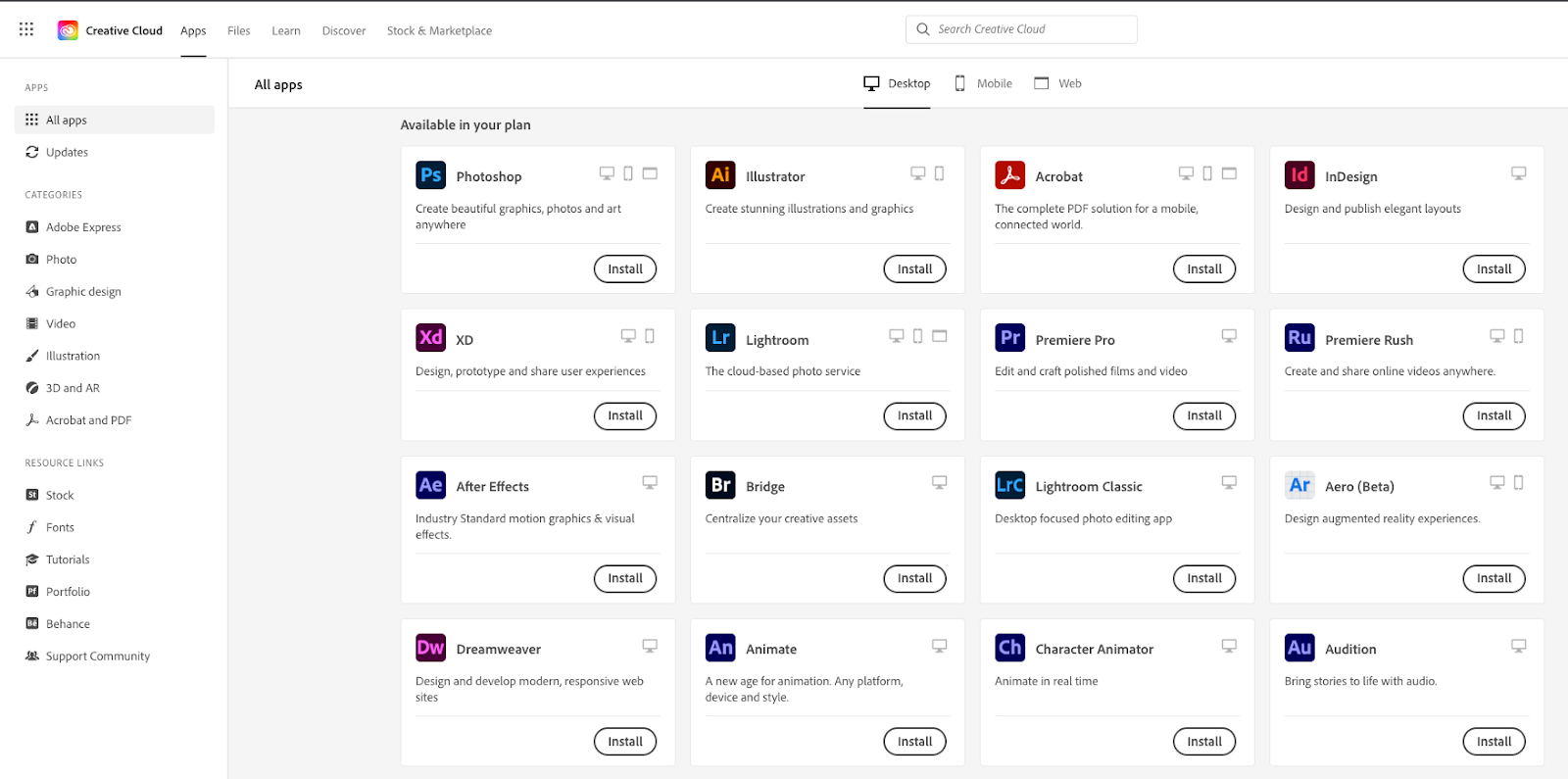Install Premiere Pro
Screen dimensions: 1568x779
pos(1204,415)
